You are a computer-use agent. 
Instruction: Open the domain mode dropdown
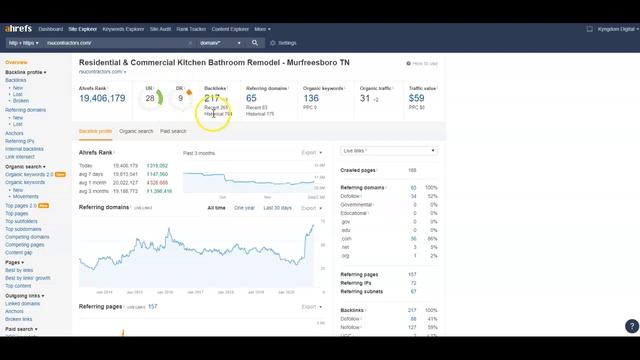[220, 43]
